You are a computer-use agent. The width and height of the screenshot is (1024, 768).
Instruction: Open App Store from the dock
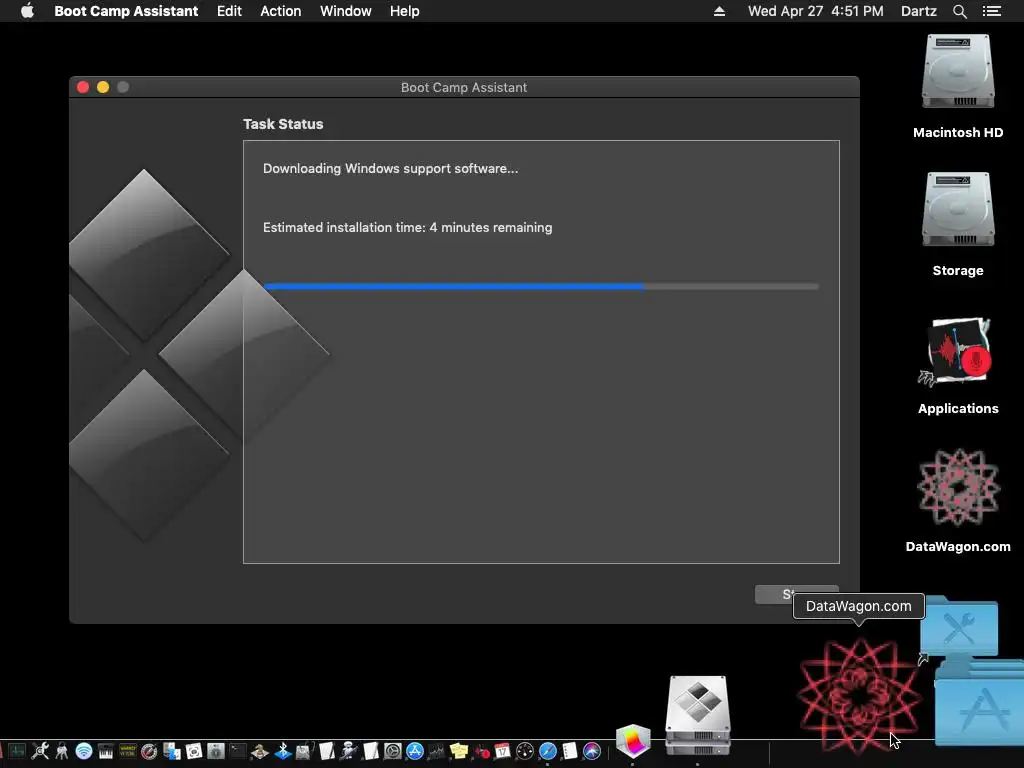click(x=415, y=750)
